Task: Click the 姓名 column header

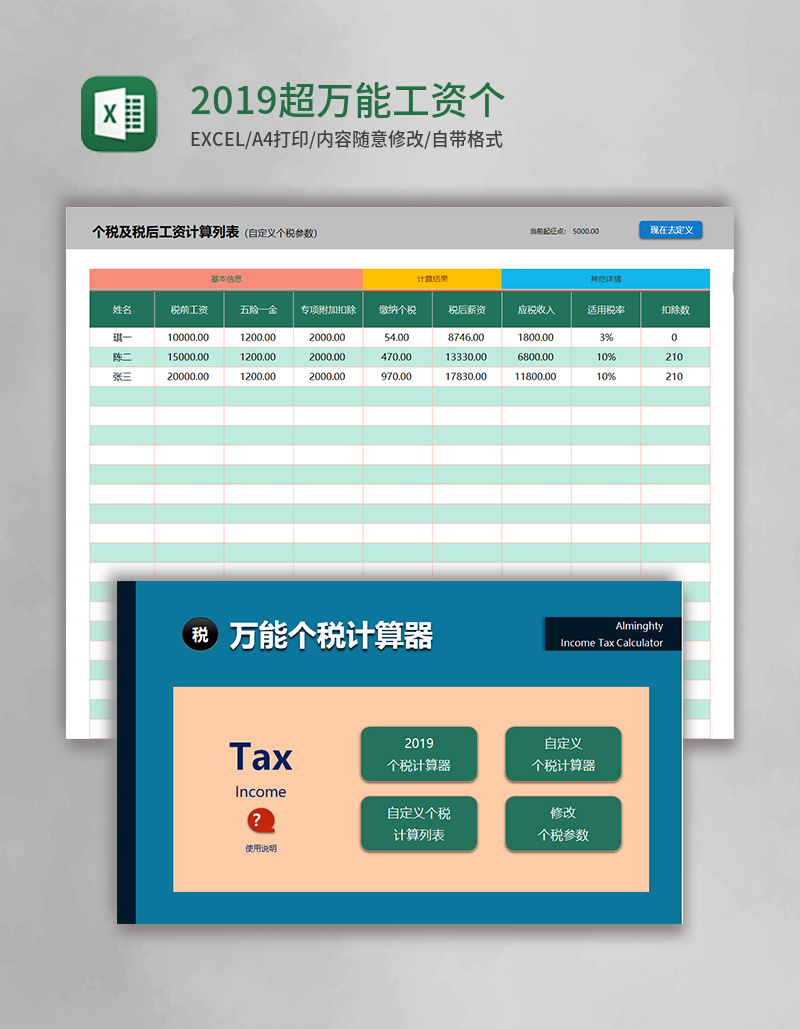Action: coord(121,309)
